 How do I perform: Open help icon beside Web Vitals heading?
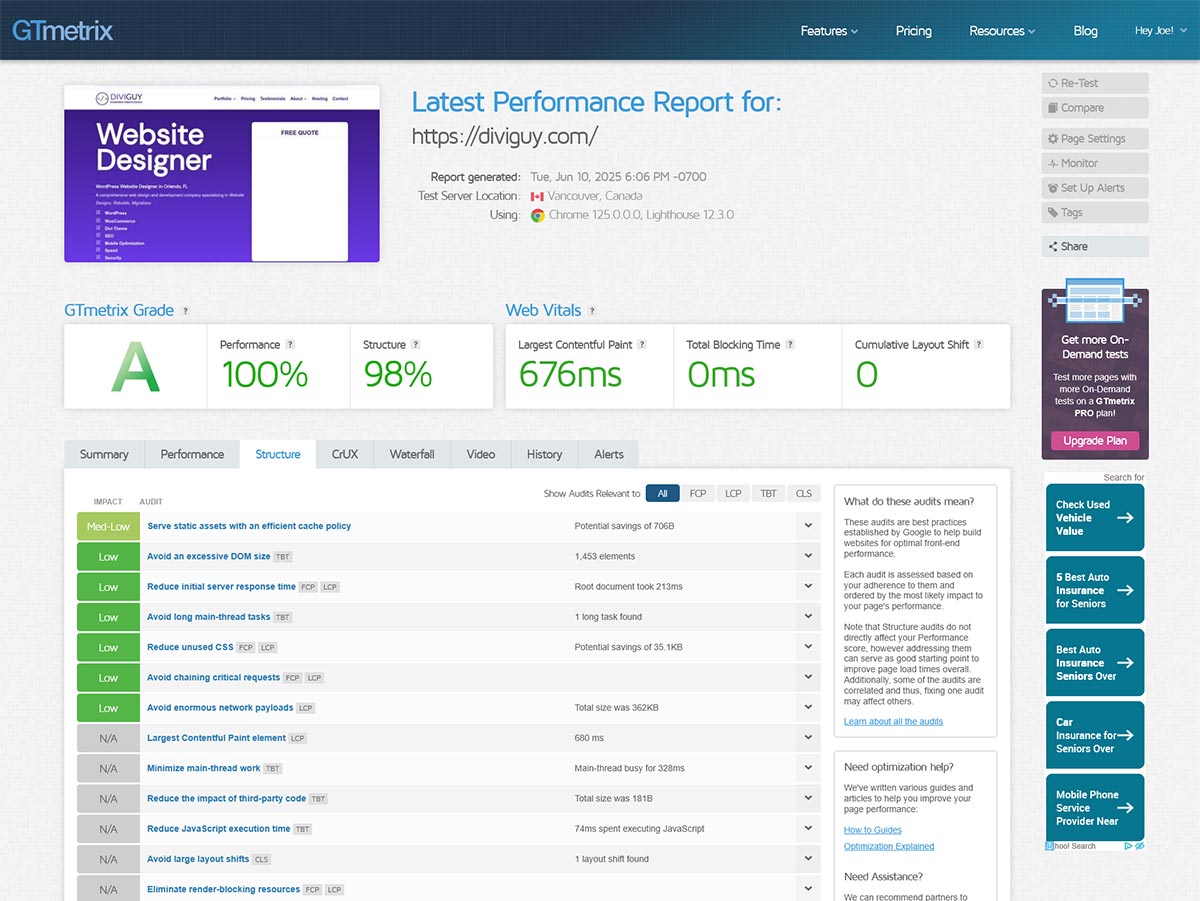point(592,311)
